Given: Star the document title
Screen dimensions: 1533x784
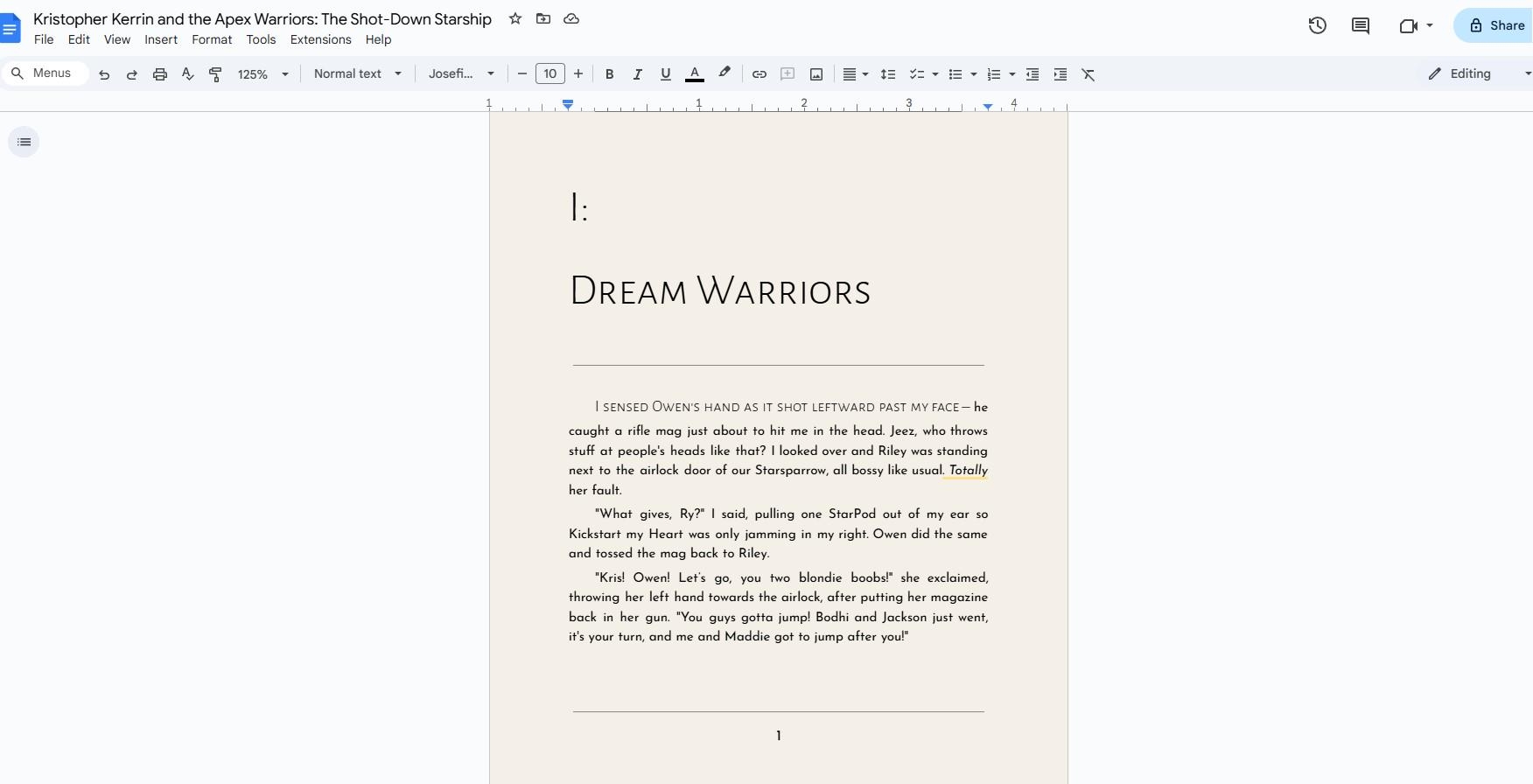Looking at the screenshot, I should 515,18.
